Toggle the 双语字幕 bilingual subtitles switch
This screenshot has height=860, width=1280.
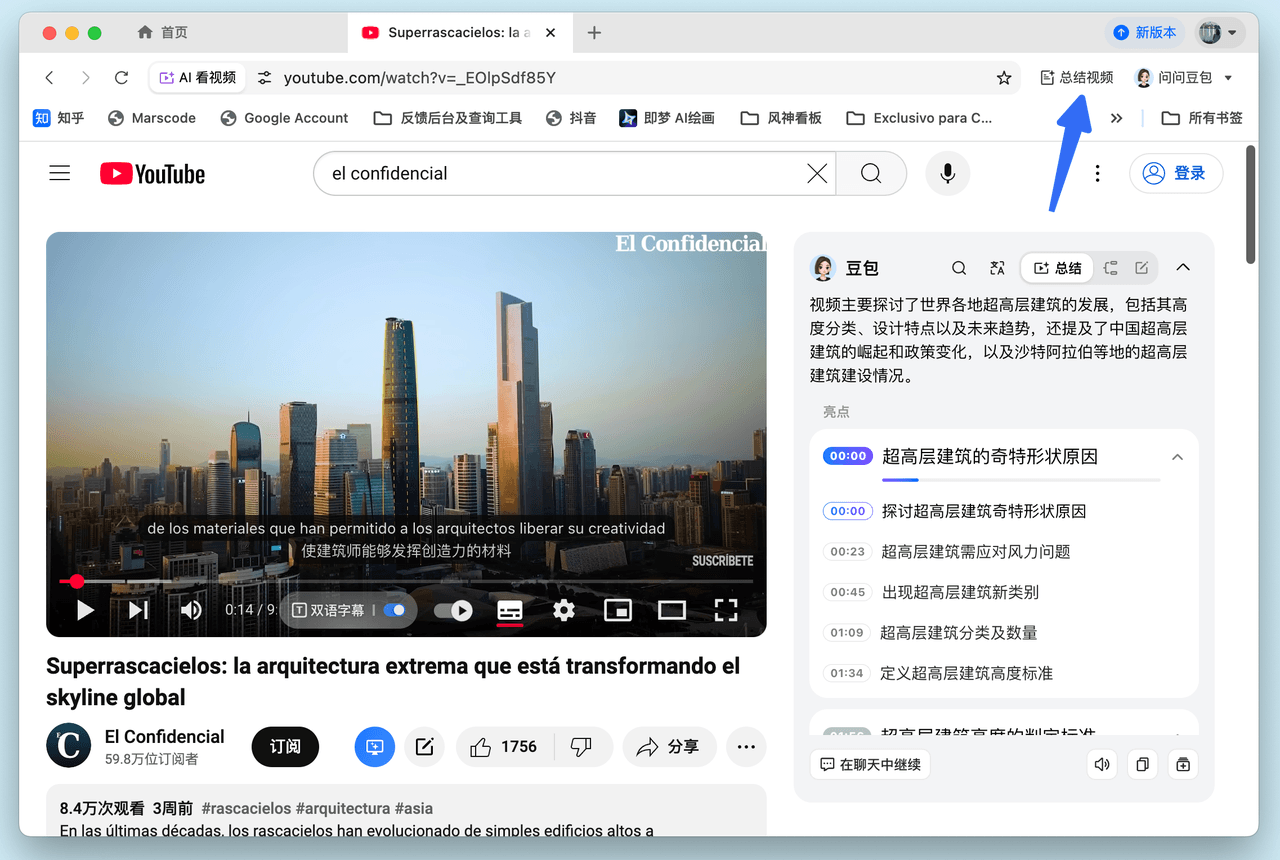(x=395, y=610)
